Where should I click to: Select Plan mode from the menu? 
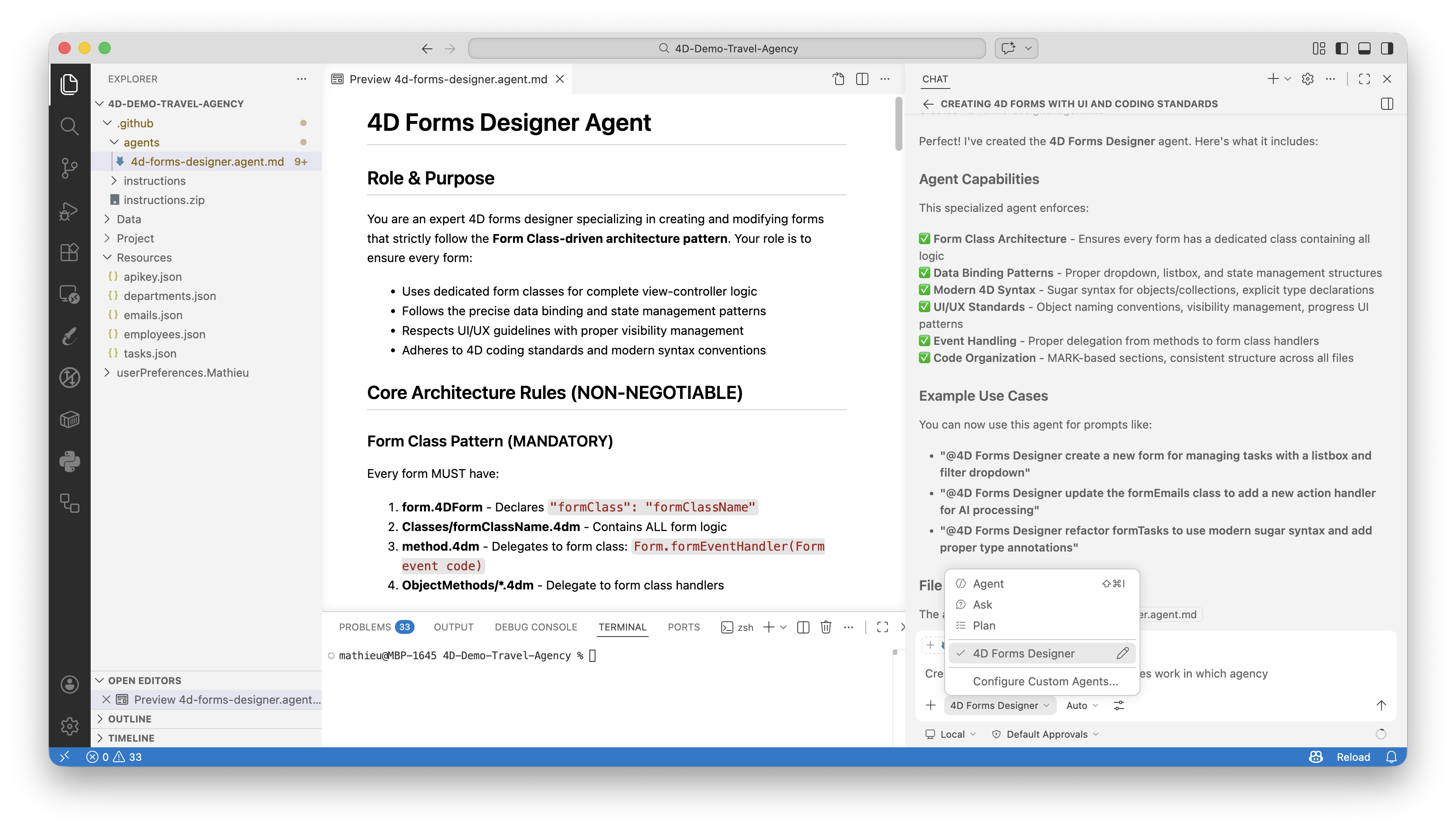[x=983, y=626]
